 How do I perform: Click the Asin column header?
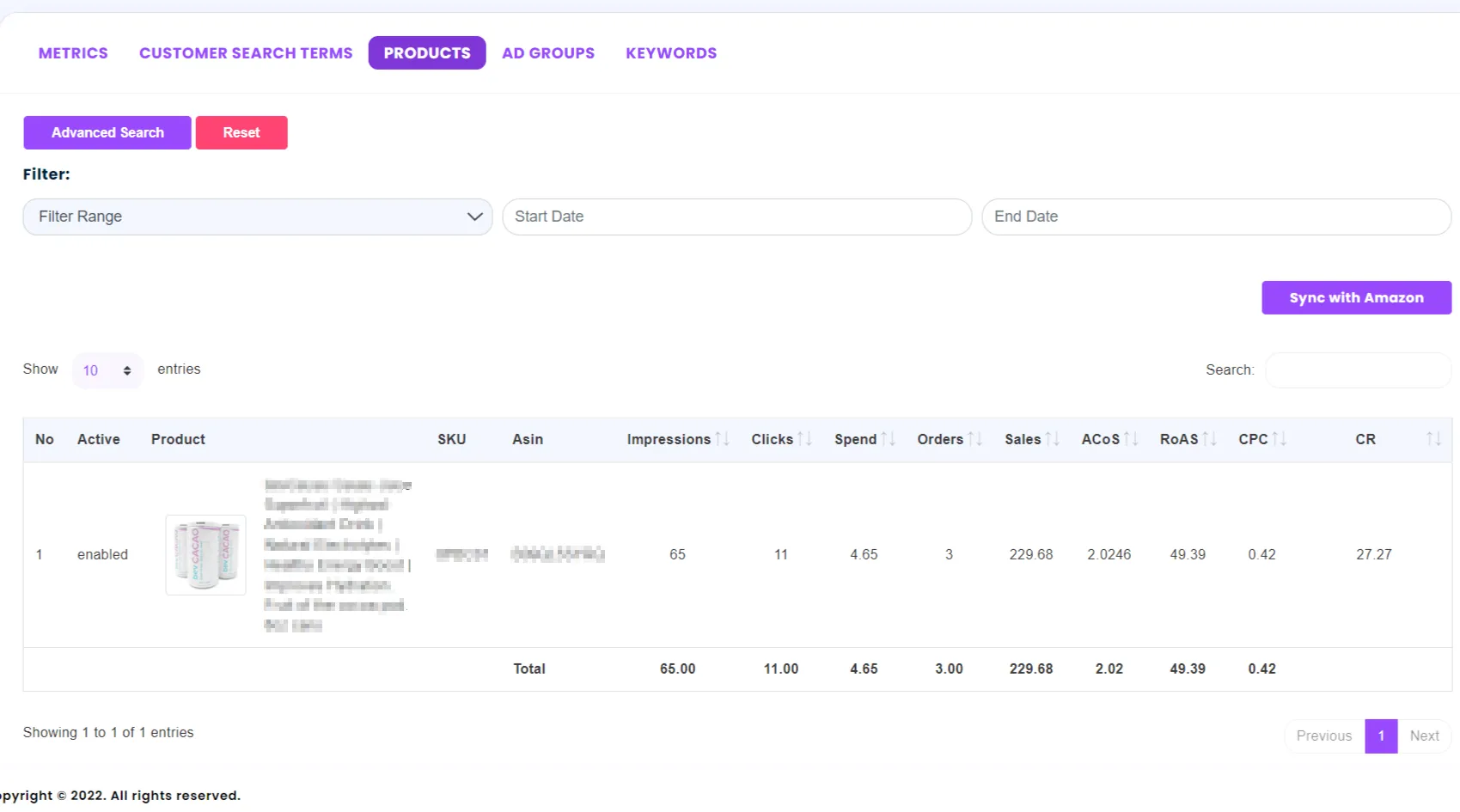(528, 440)
